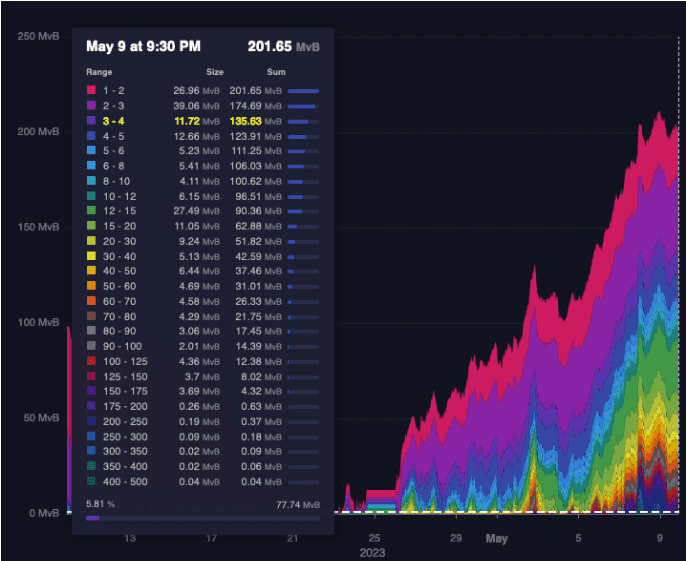Image resolution: width=686 pixels, height=561 pixels.
Task: Click the '50 MvB' y-axis label
Action: [x=41, y=418]
